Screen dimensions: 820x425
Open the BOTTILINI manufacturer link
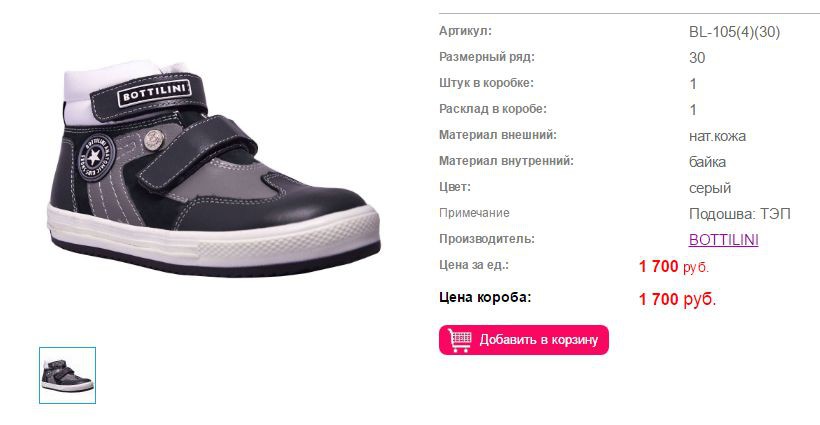723,239
